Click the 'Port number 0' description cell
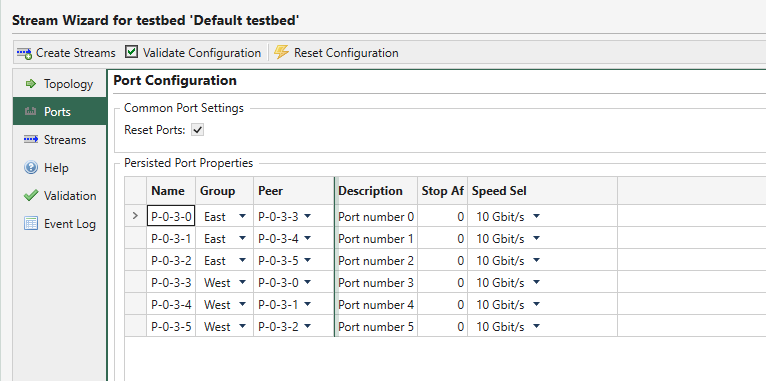 point(377,216)
